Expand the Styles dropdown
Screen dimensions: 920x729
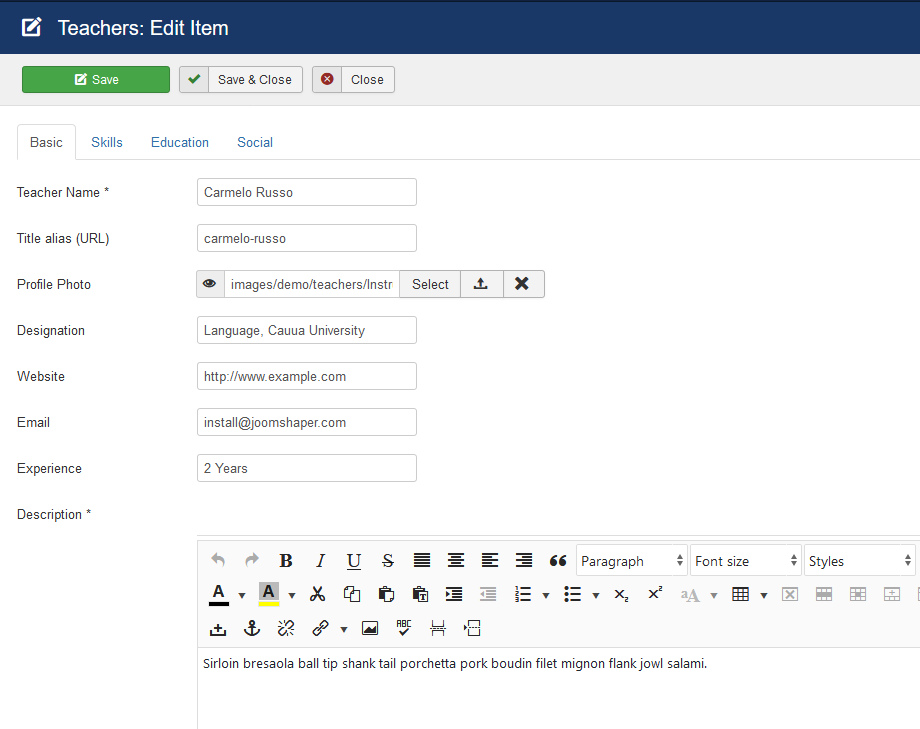pyautogui.click(x=860, y=561)
